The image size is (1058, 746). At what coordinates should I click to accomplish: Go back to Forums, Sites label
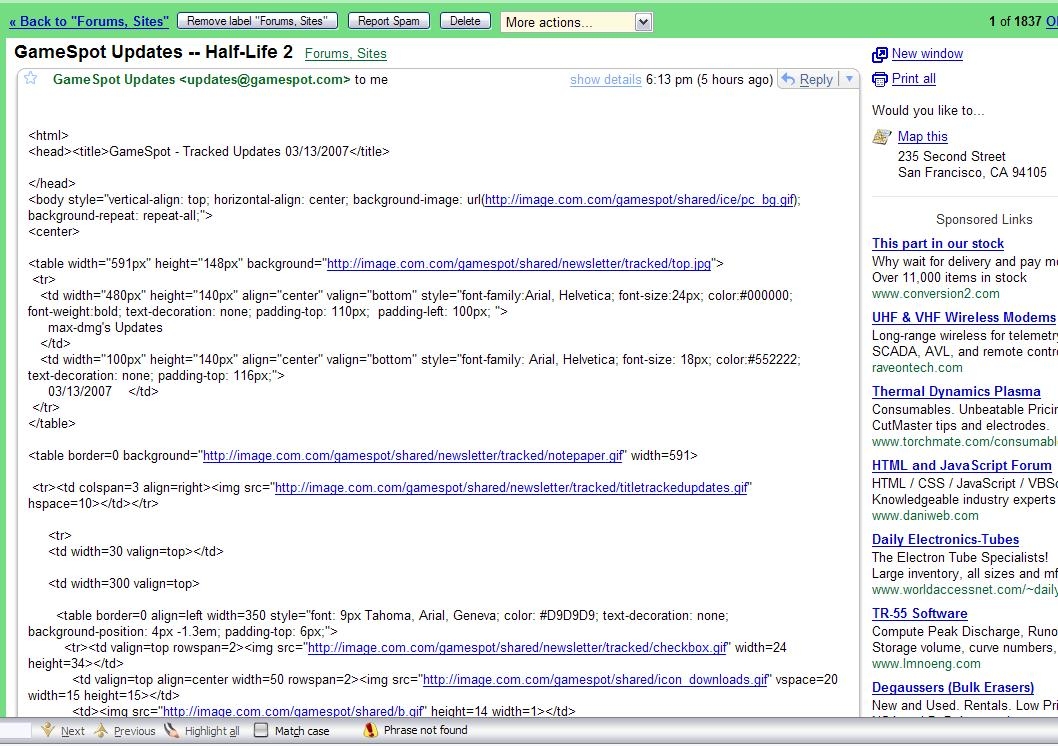[x=89, y=22]
